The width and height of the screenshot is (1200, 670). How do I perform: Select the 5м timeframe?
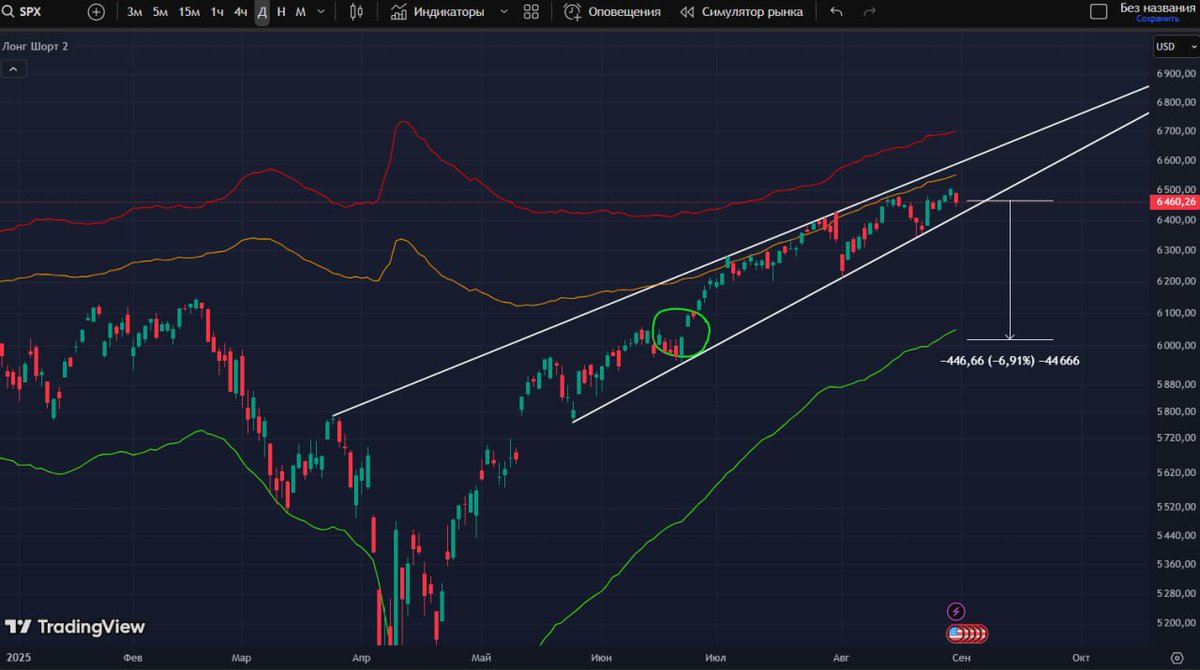coord(160,12)
